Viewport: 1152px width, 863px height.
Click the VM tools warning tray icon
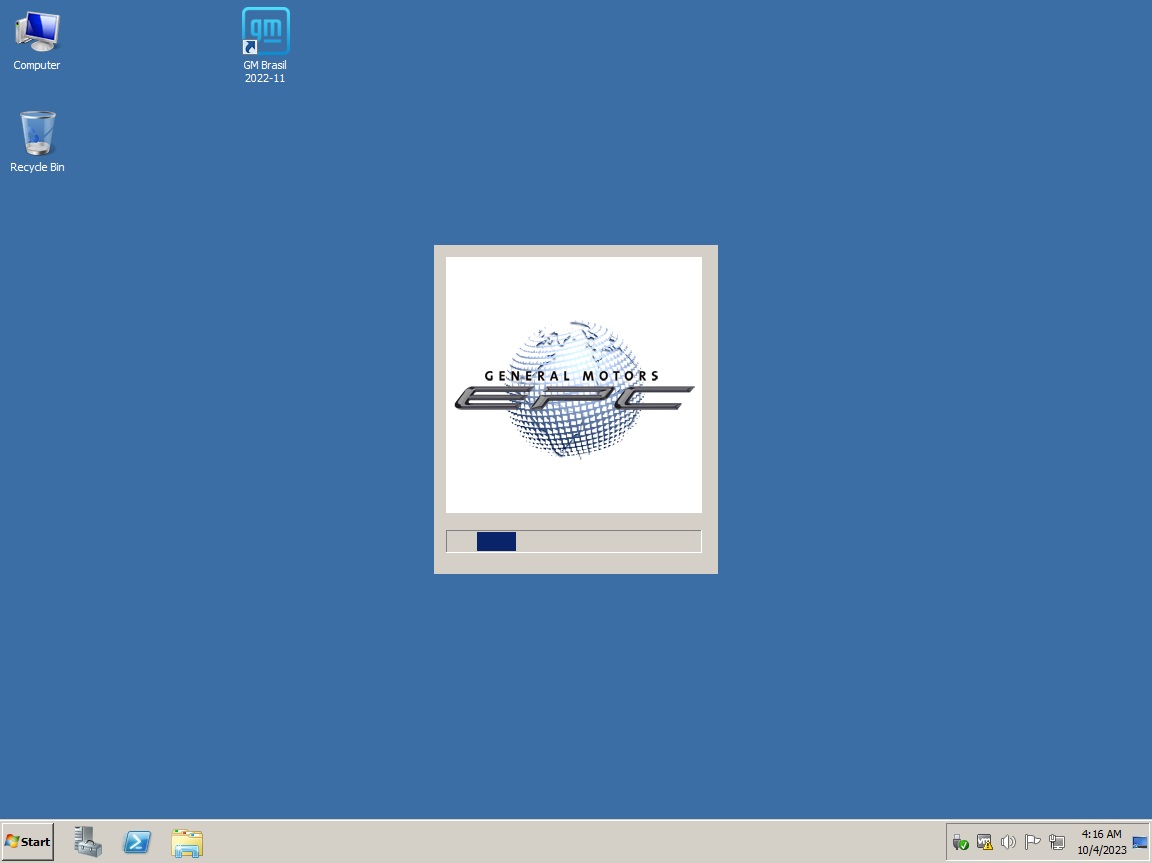(x=984, y=842)
